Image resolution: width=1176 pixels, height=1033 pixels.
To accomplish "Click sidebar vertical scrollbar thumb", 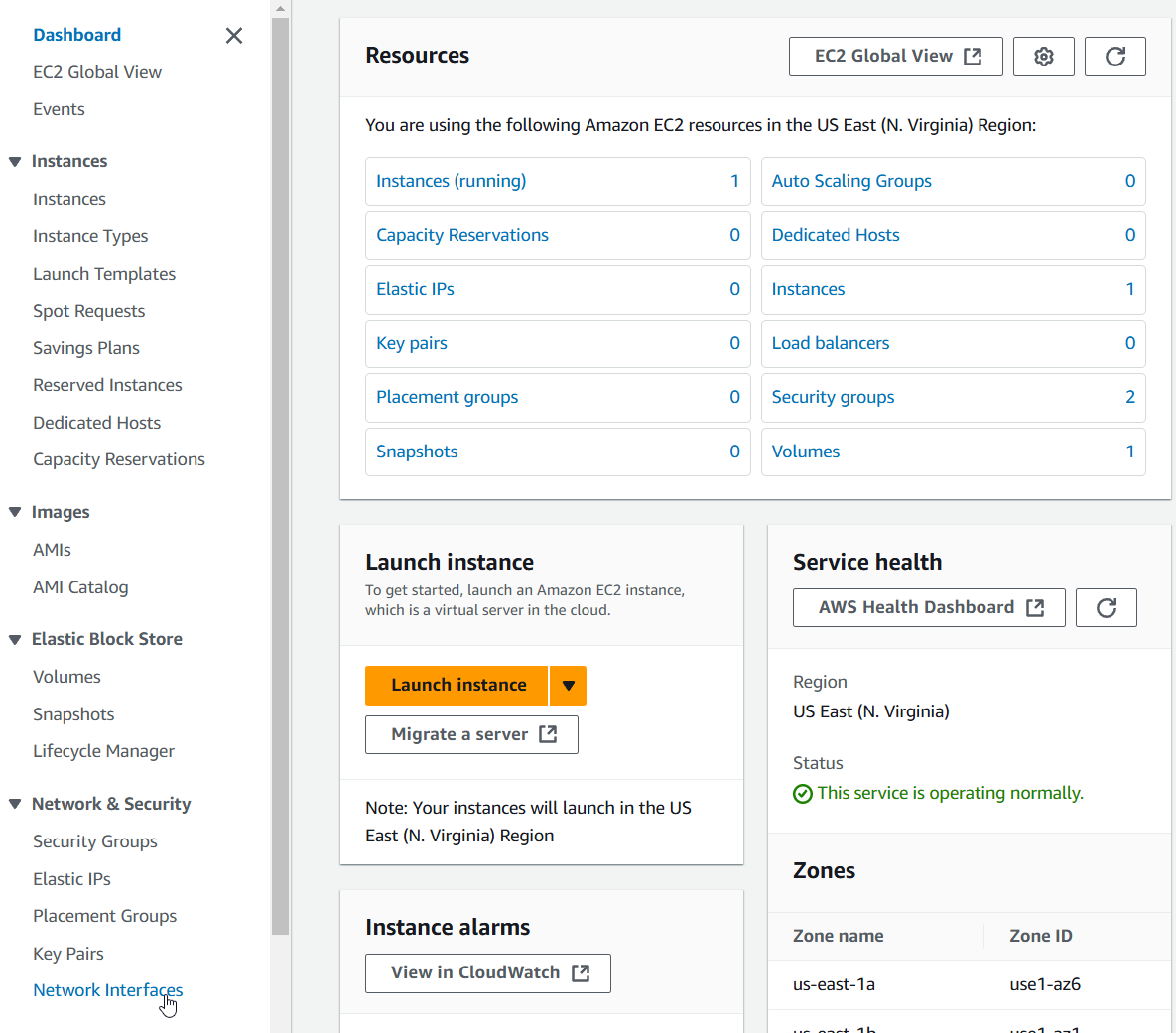I will (x=281, y=475).
